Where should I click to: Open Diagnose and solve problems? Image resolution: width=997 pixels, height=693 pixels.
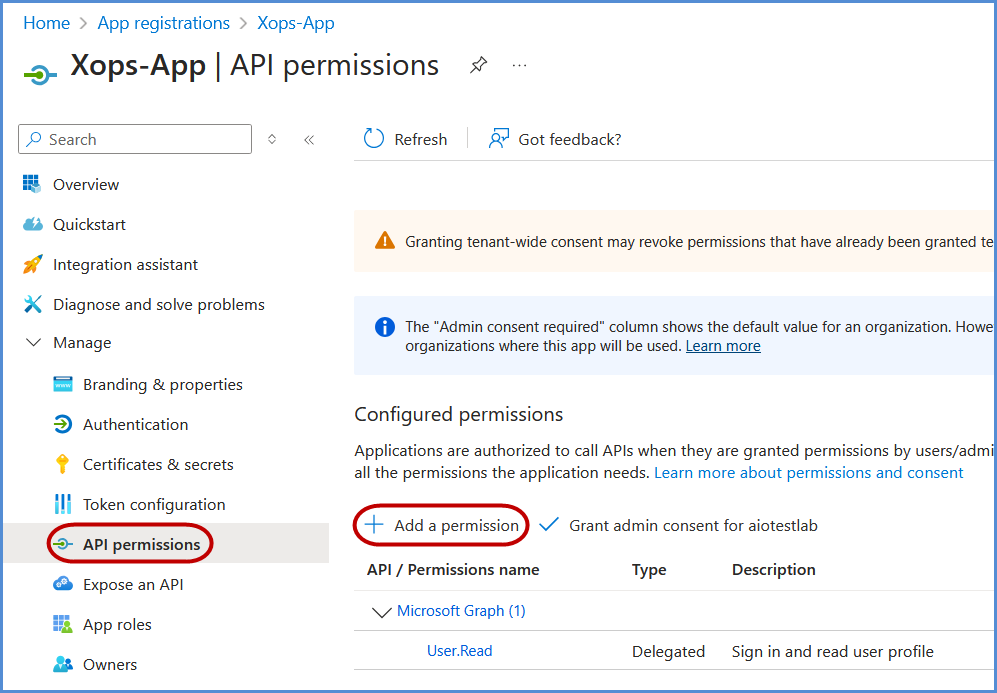tap(158, 304)
